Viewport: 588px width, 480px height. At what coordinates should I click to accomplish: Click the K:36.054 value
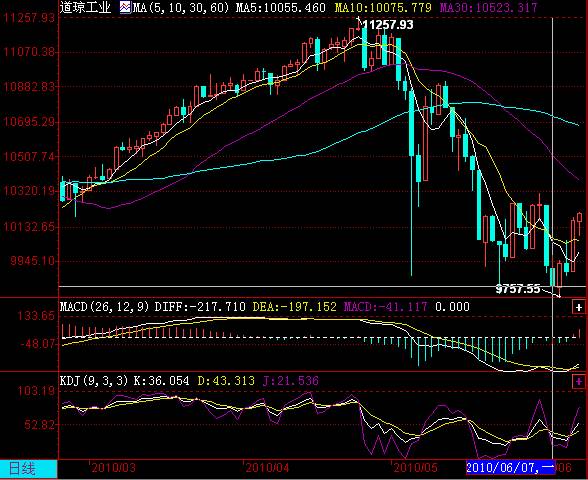[161, 381]
